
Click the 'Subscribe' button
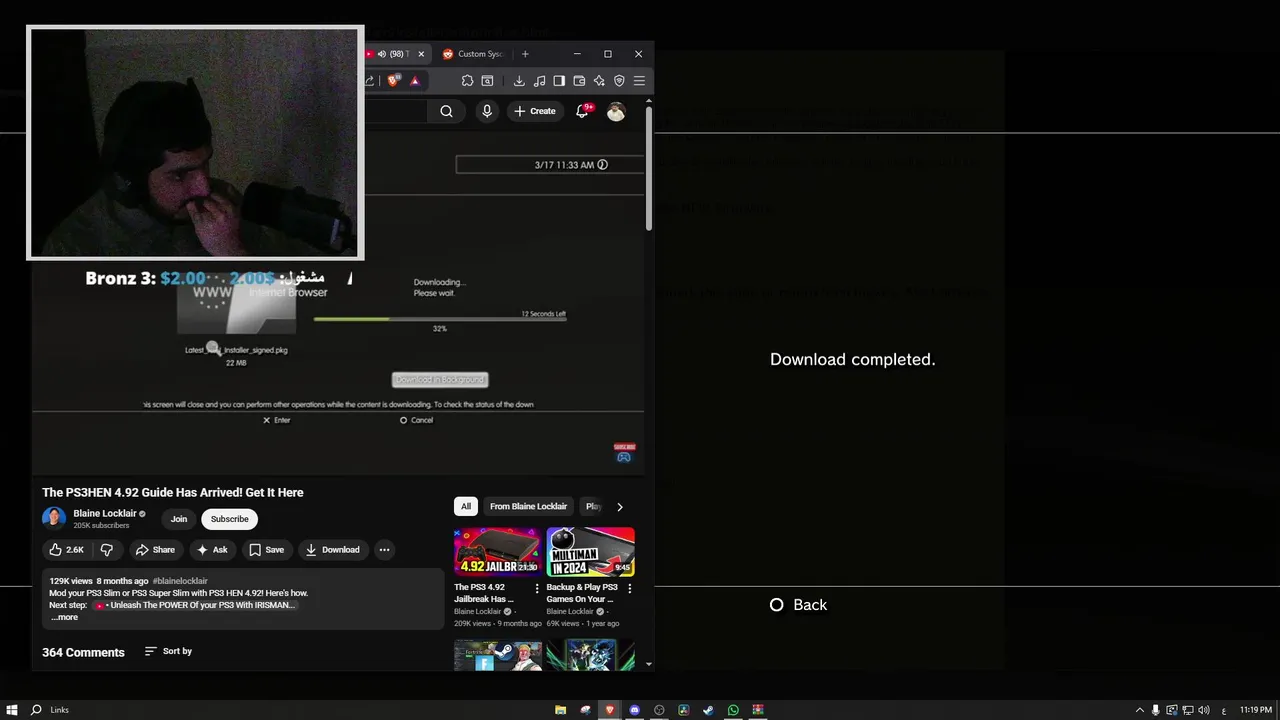click(229, 519)
